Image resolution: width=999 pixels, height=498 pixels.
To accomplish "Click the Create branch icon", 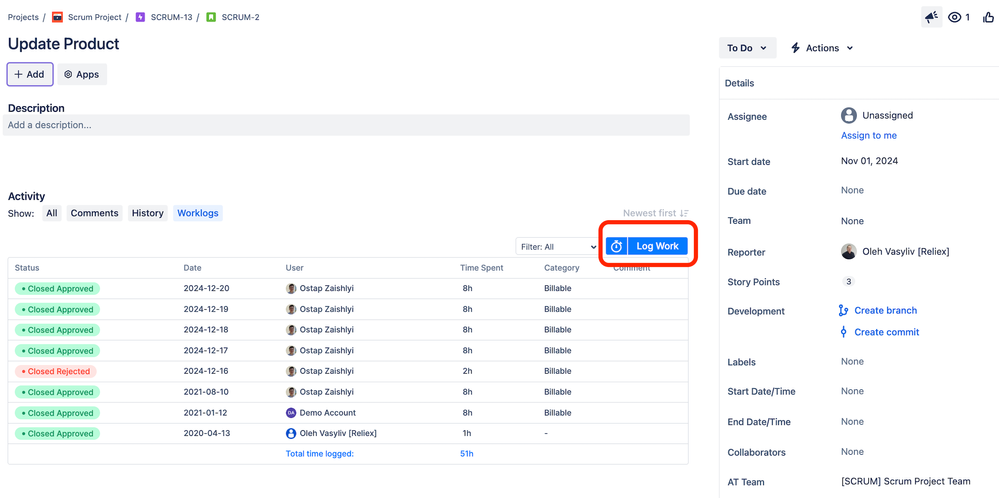I will [844, 310].
